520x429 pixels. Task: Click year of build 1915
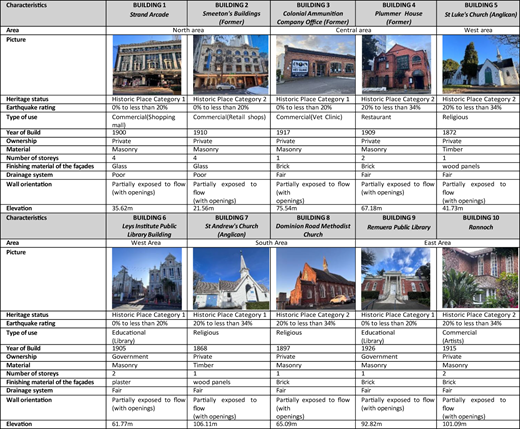click(449, 348)
